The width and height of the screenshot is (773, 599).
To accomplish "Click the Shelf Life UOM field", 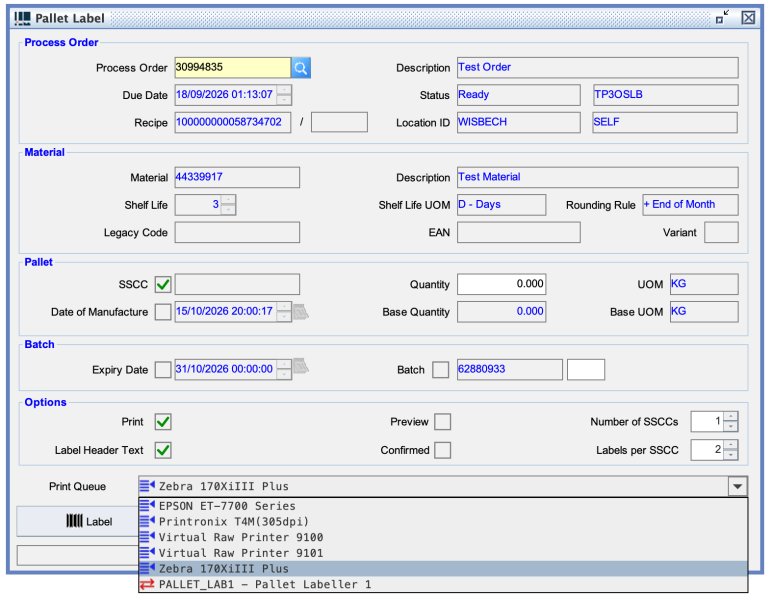I will tap(501, 205).
